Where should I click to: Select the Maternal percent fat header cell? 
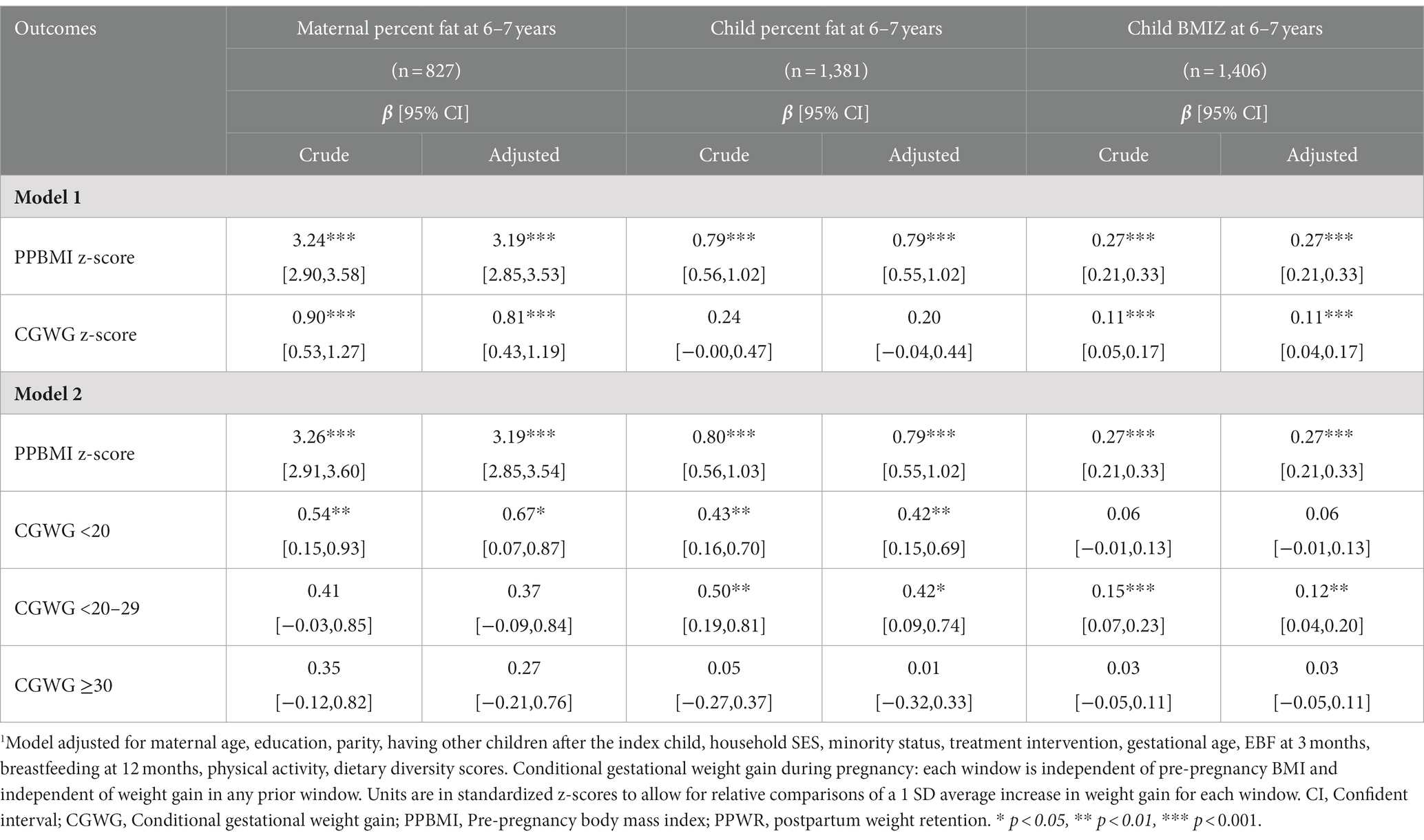(x=426, y=28)
